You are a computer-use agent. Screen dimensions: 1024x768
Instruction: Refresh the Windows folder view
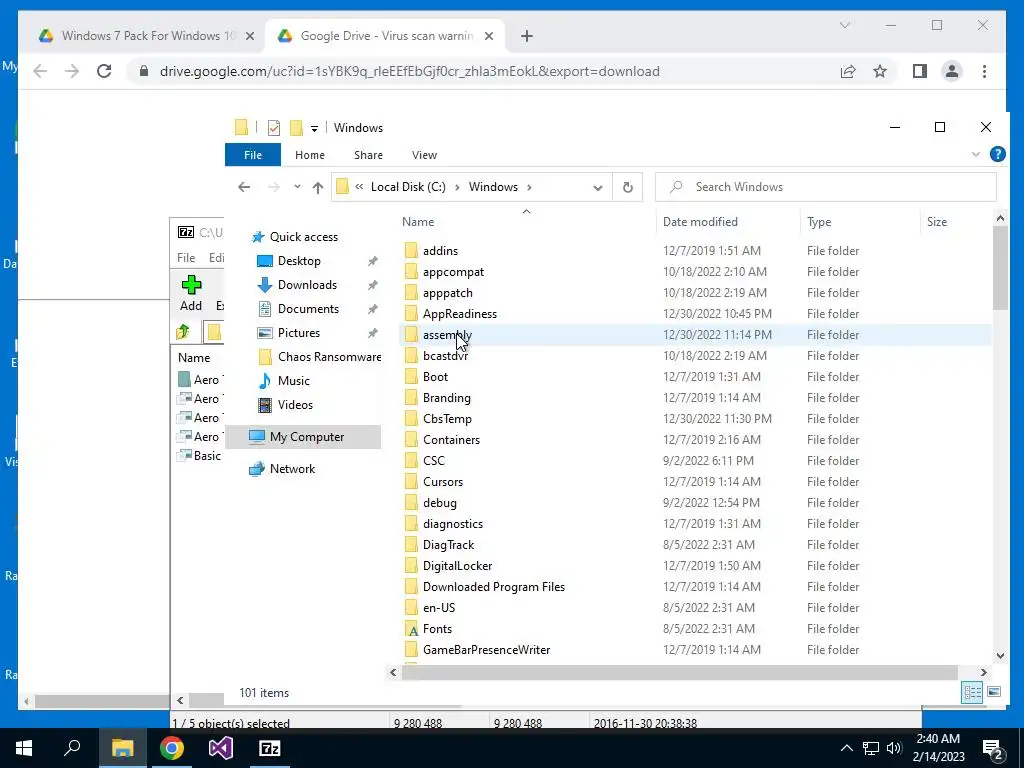(628, 187)
